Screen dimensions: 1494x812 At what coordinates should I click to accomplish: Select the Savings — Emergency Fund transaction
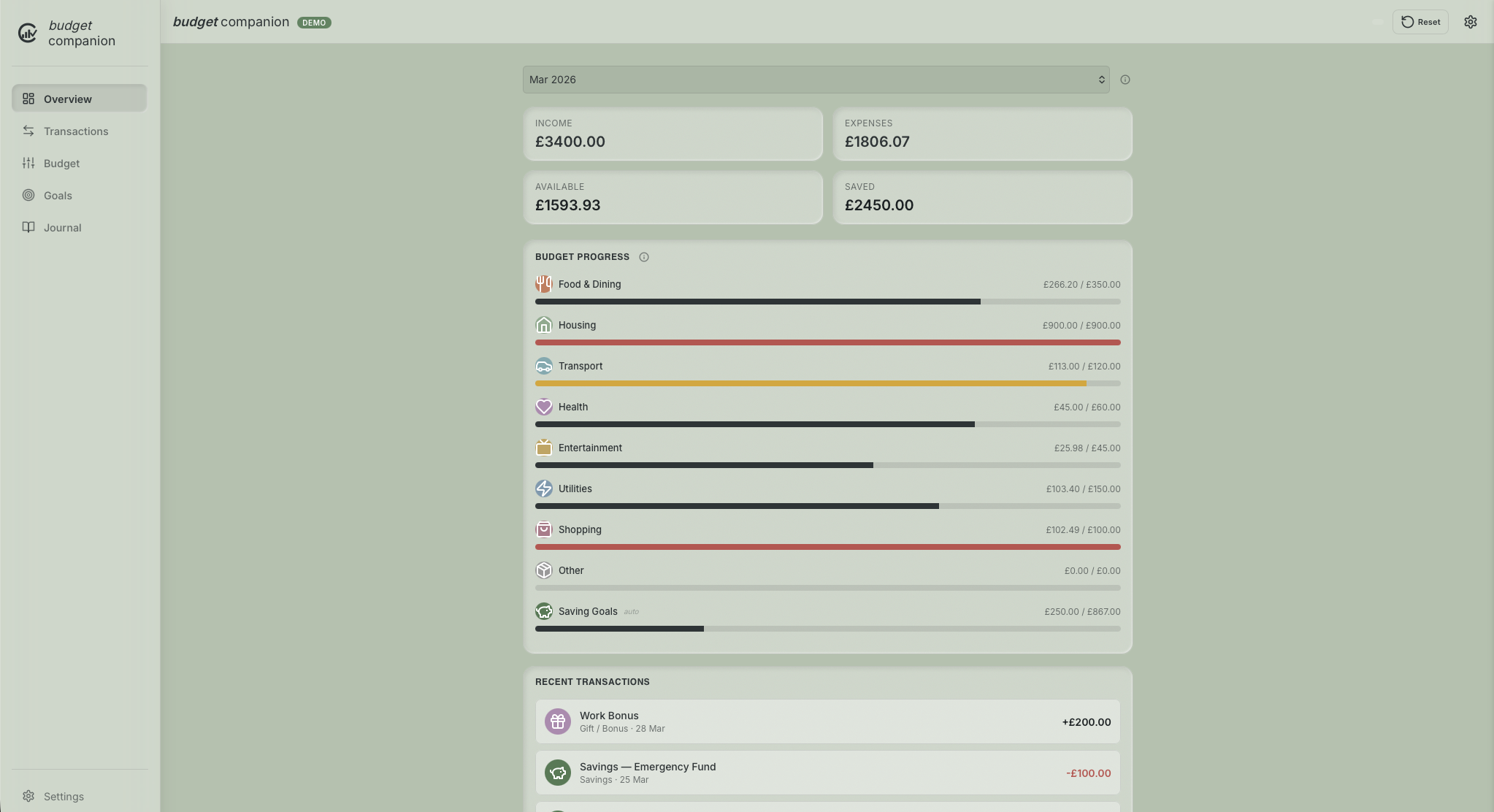point(827,772)
